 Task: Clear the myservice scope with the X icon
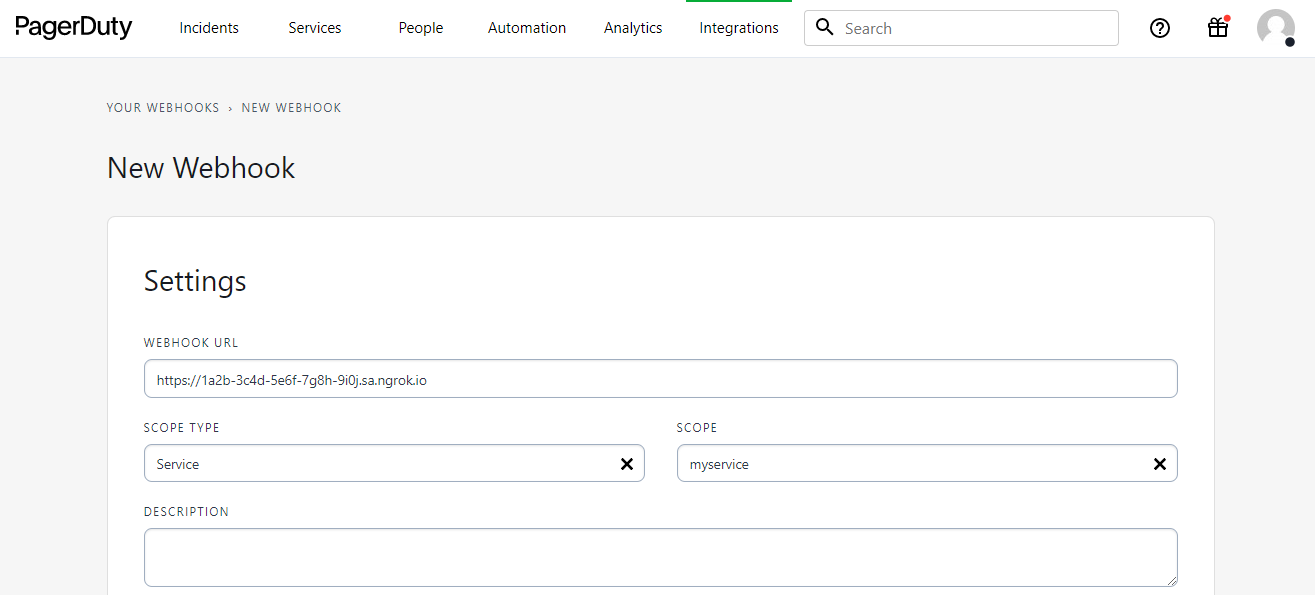(1160, 463)
